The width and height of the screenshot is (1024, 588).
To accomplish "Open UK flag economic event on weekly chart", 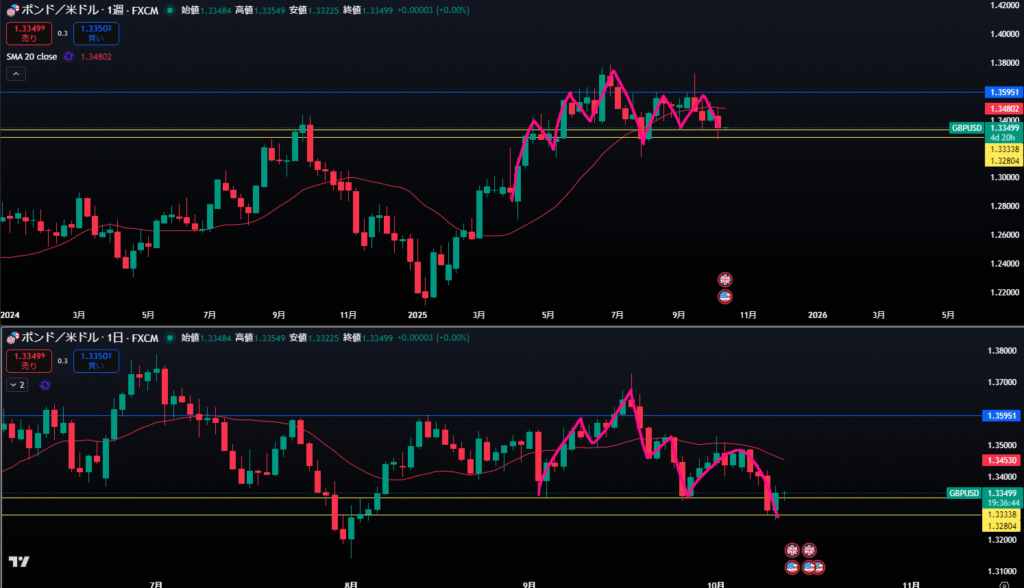I will point(726,279).
